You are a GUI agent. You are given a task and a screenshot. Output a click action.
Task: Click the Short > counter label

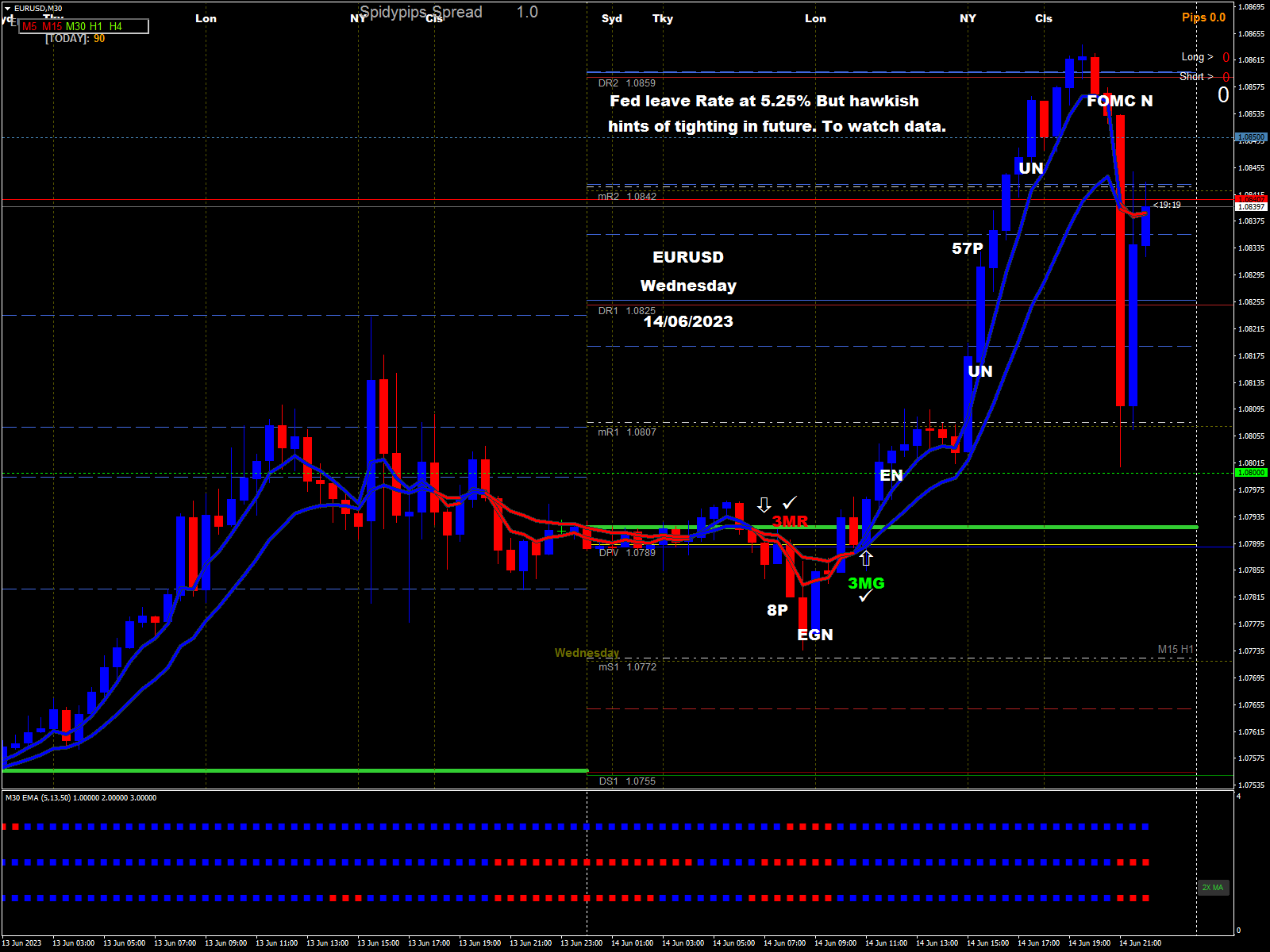pos(1196,77)
